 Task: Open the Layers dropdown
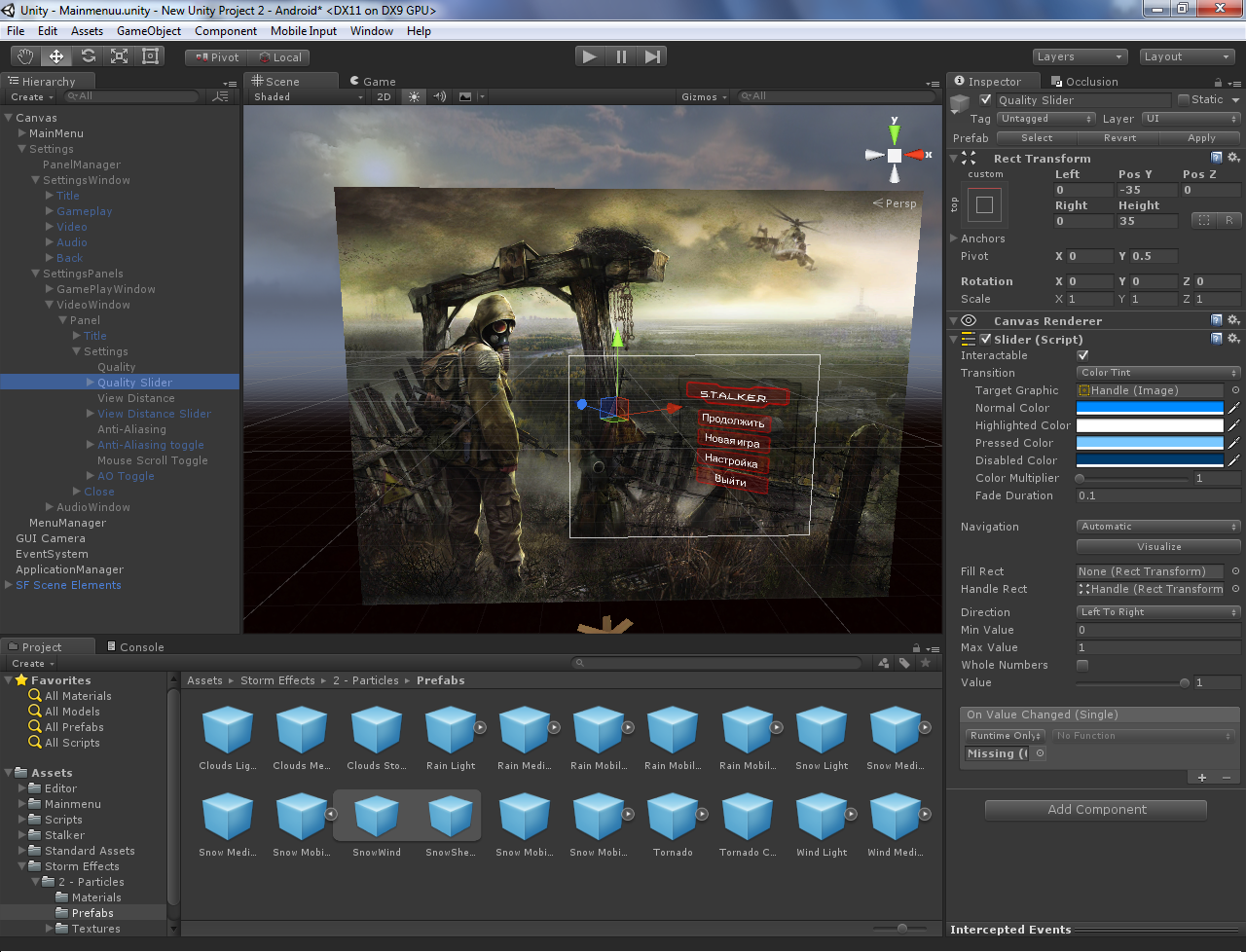(1080, 57)
